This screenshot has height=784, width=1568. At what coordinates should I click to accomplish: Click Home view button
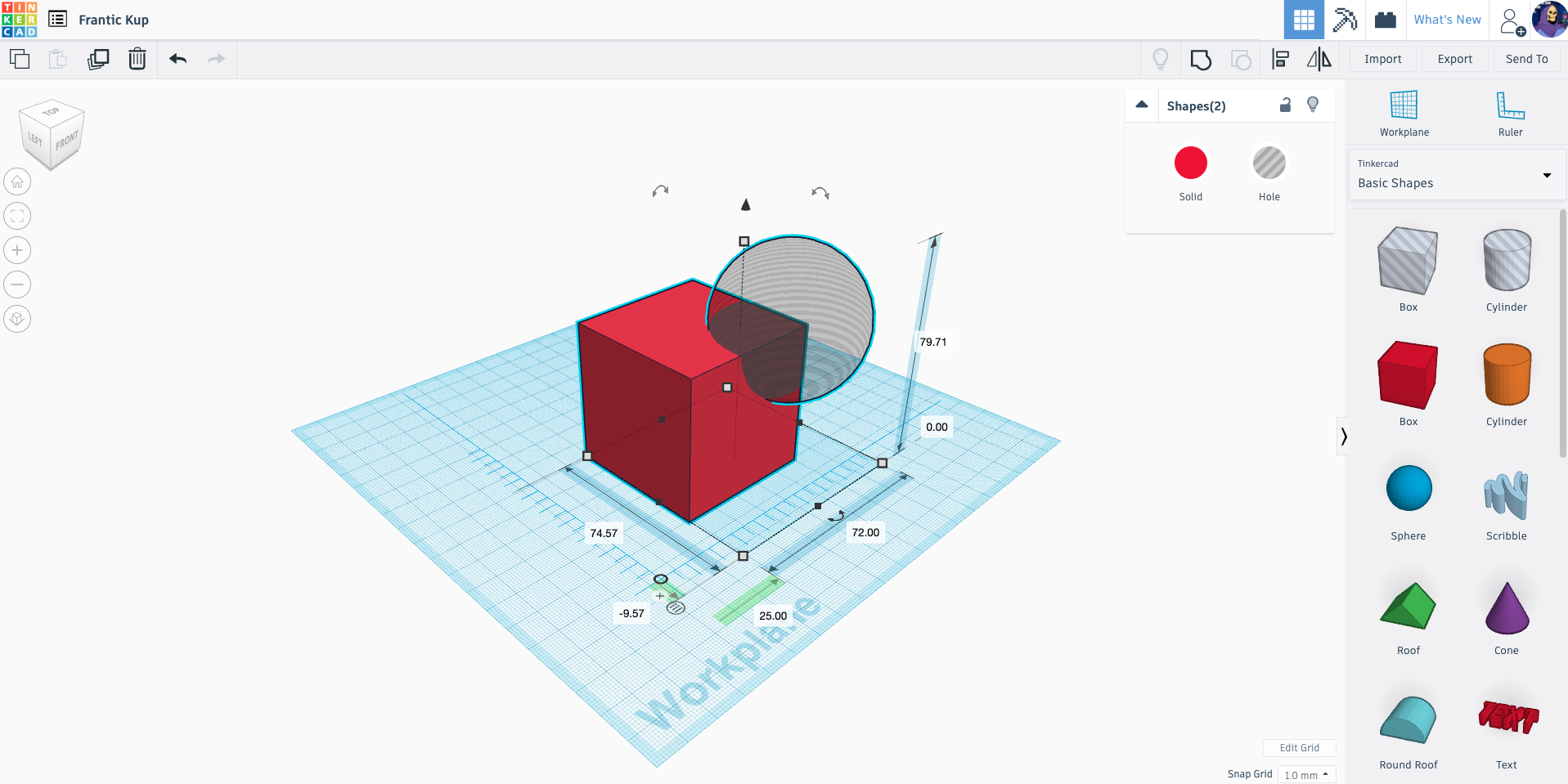(x=17, y=181)
